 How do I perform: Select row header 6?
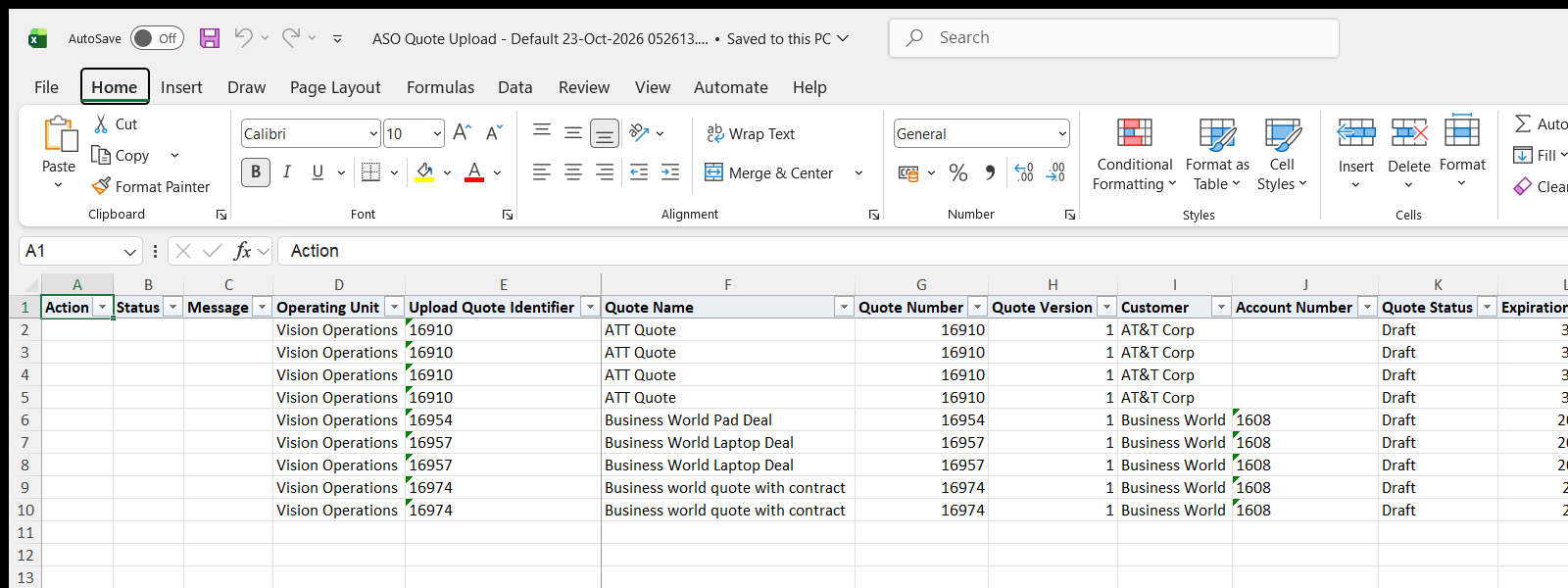tap(24, 420)
